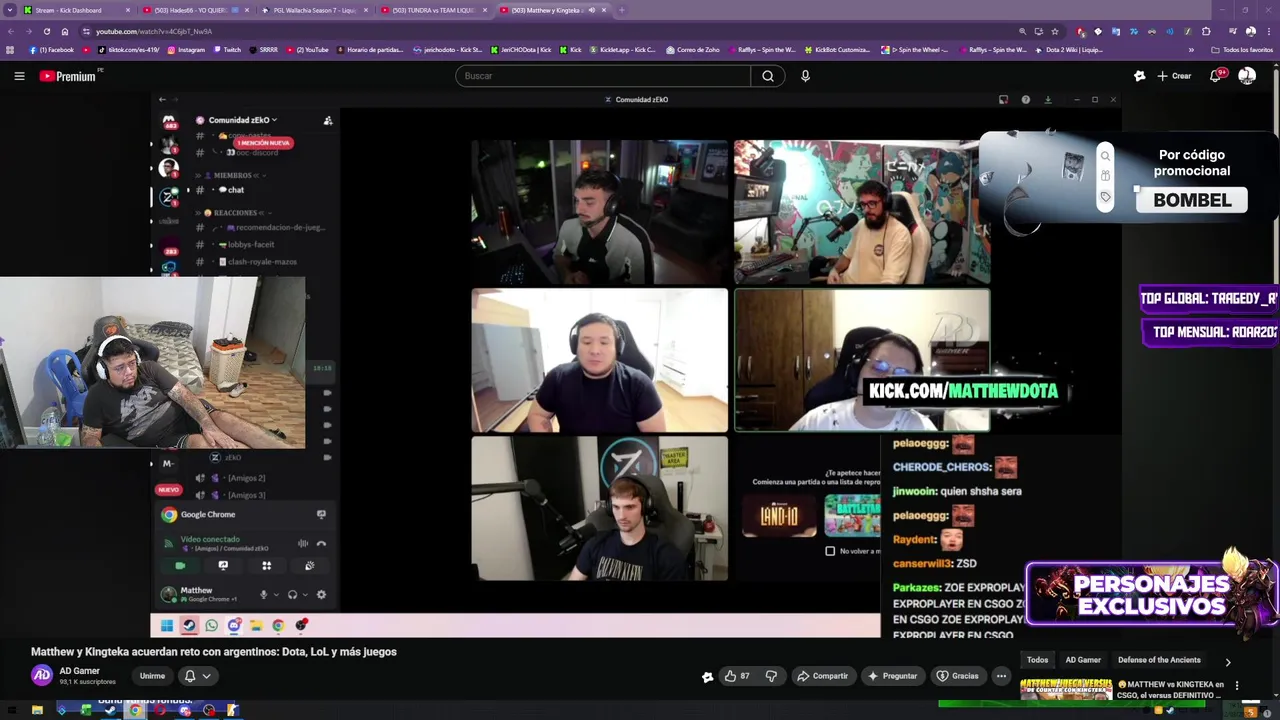Open Todos los favoritos bookmarks folder
The height and width of the screenshot is (720, 1280).
[1242, 50]
